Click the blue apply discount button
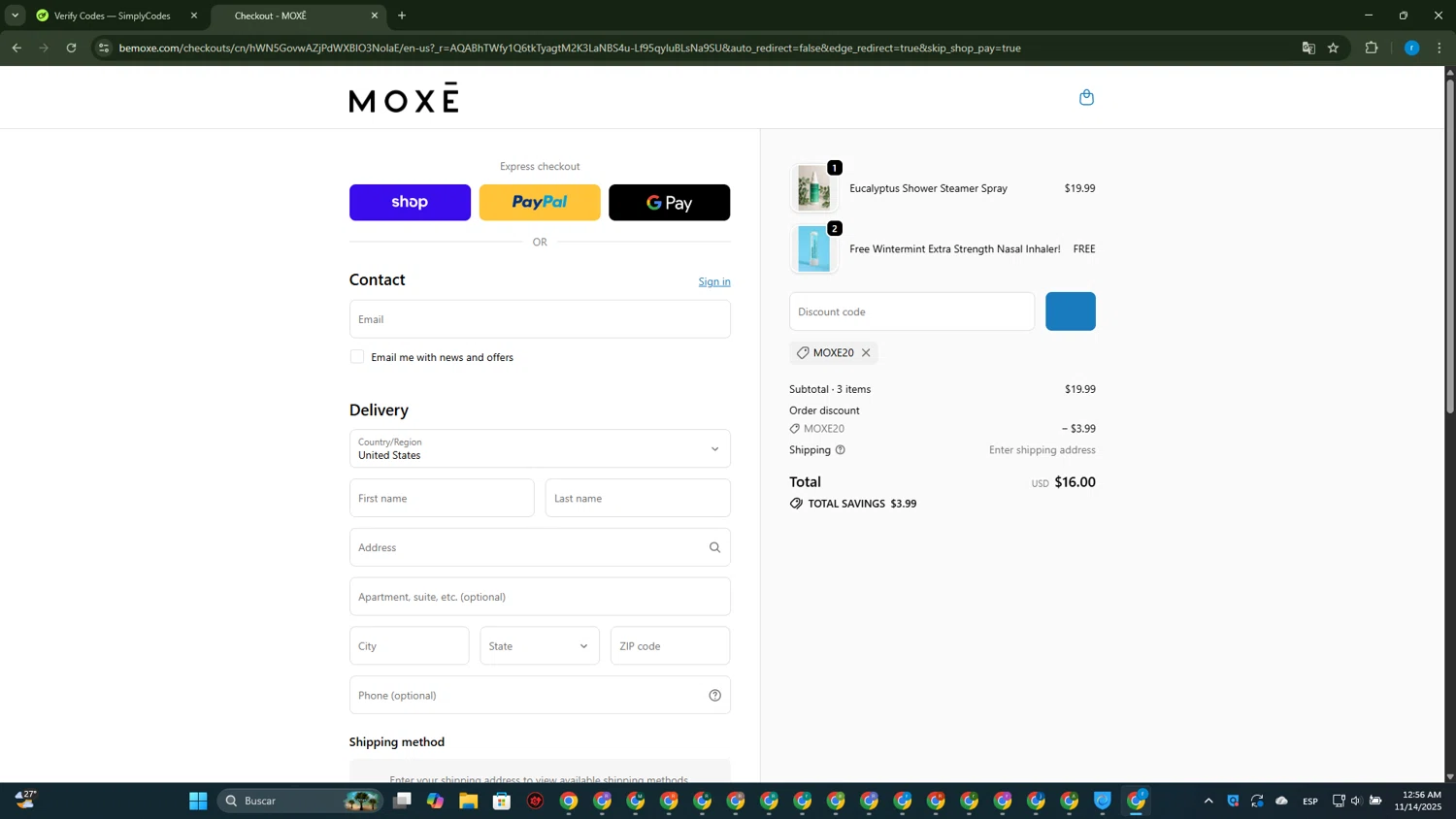1456x819 pixels. click(x=1071, y=311)
